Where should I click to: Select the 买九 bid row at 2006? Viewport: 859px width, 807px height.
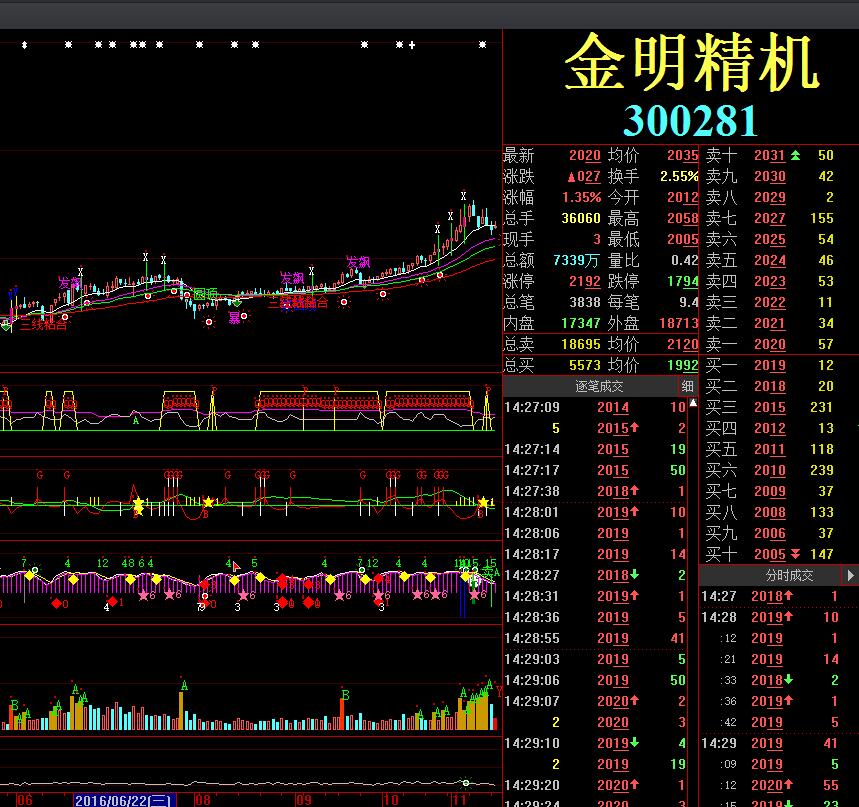779,533
